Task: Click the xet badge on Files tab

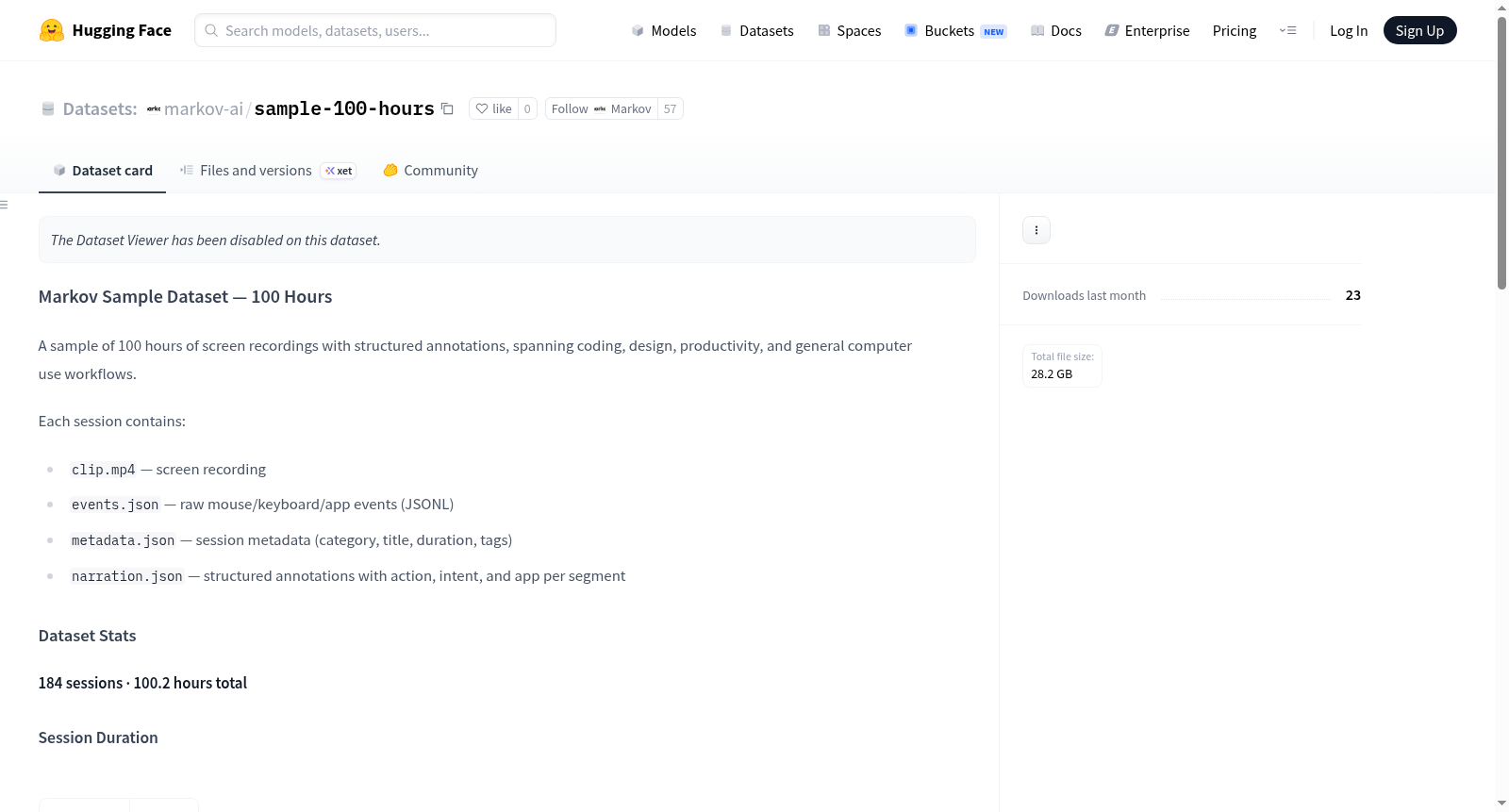Action: pos(339,171)
